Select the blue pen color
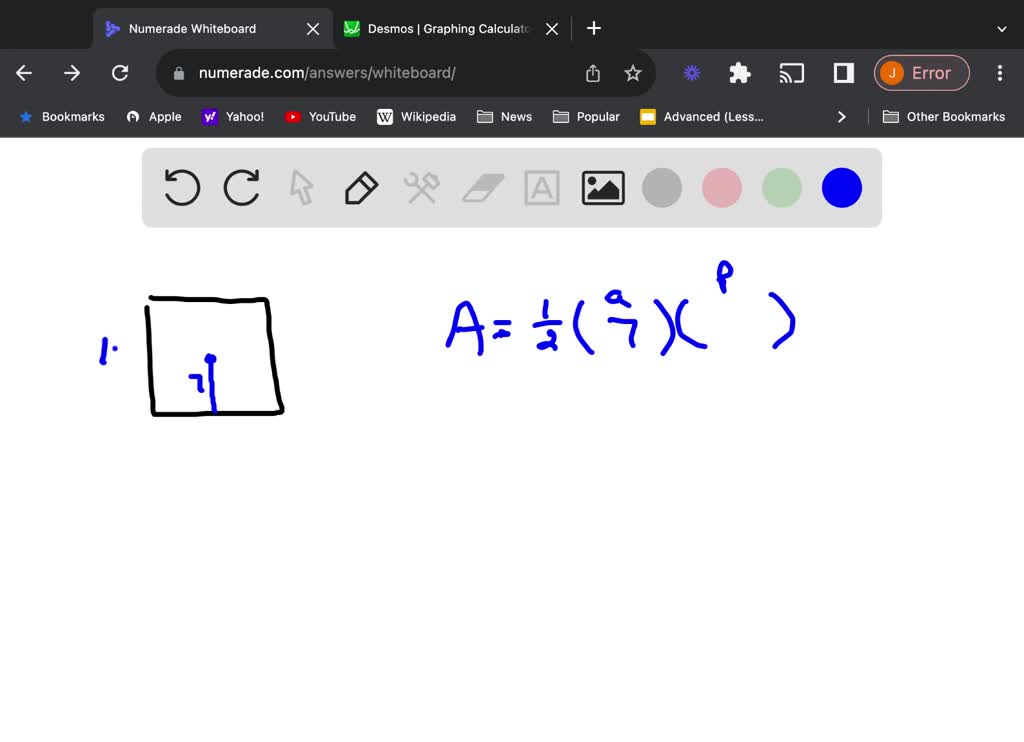The height and width of the screenshot is (742, 1024). click(x=841, y=187)
